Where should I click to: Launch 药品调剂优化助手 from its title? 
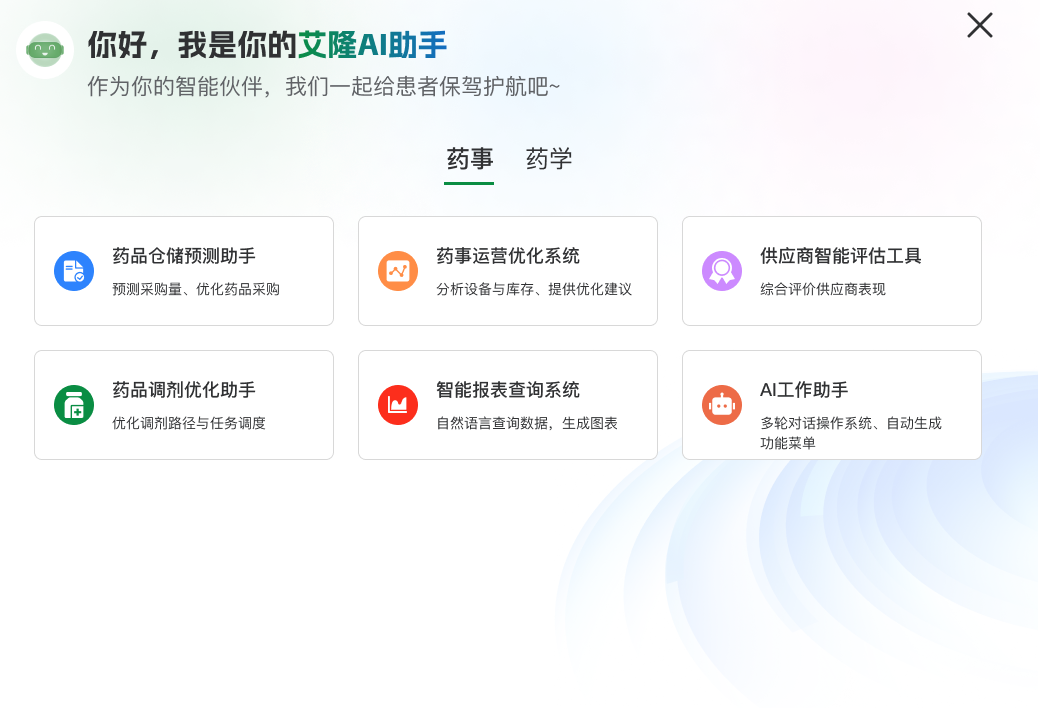coord(184,390)
